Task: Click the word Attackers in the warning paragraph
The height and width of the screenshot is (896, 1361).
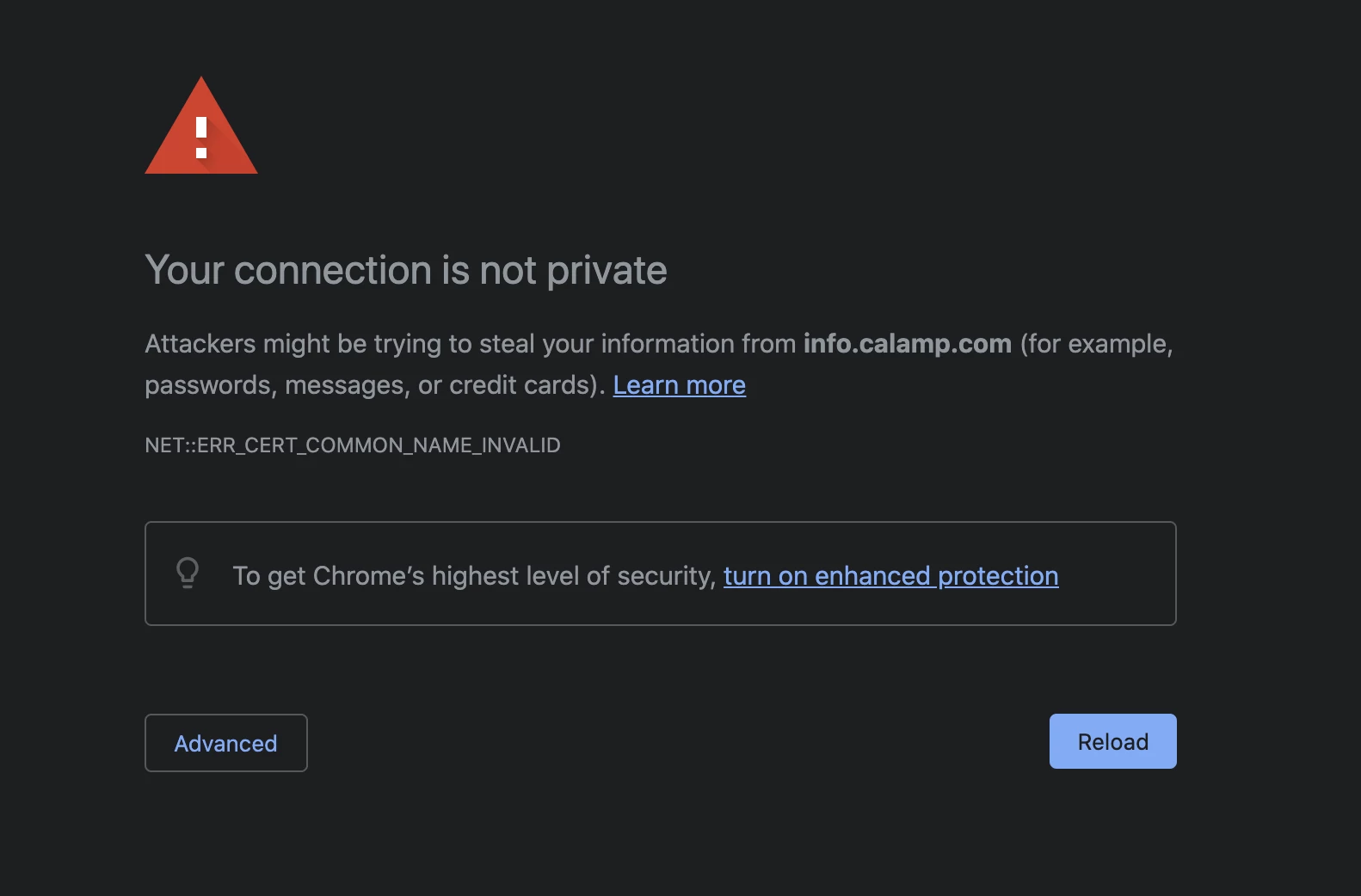Action: pyautogui.click(x=200, y=344)
